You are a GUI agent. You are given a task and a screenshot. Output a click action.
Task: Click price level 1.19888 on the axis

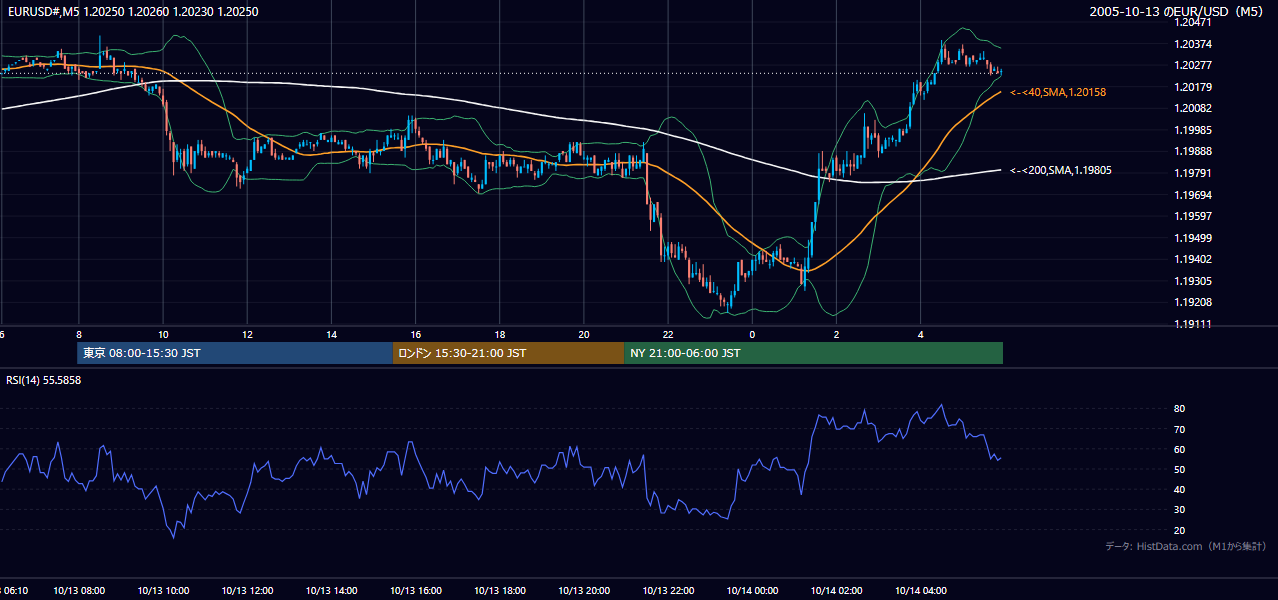point(1193,151)
